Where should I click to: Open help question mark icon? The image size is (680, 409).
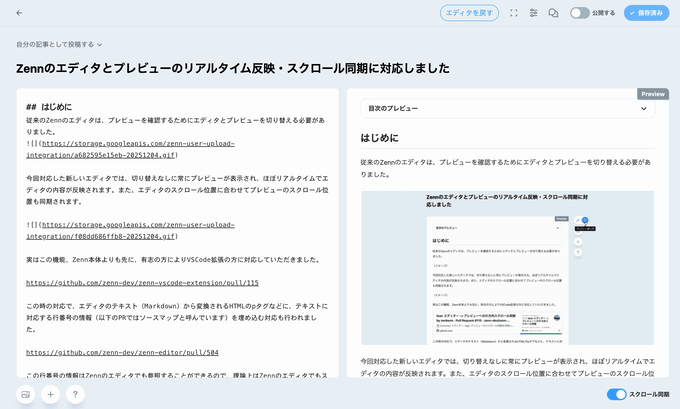[x=75, y=394]
